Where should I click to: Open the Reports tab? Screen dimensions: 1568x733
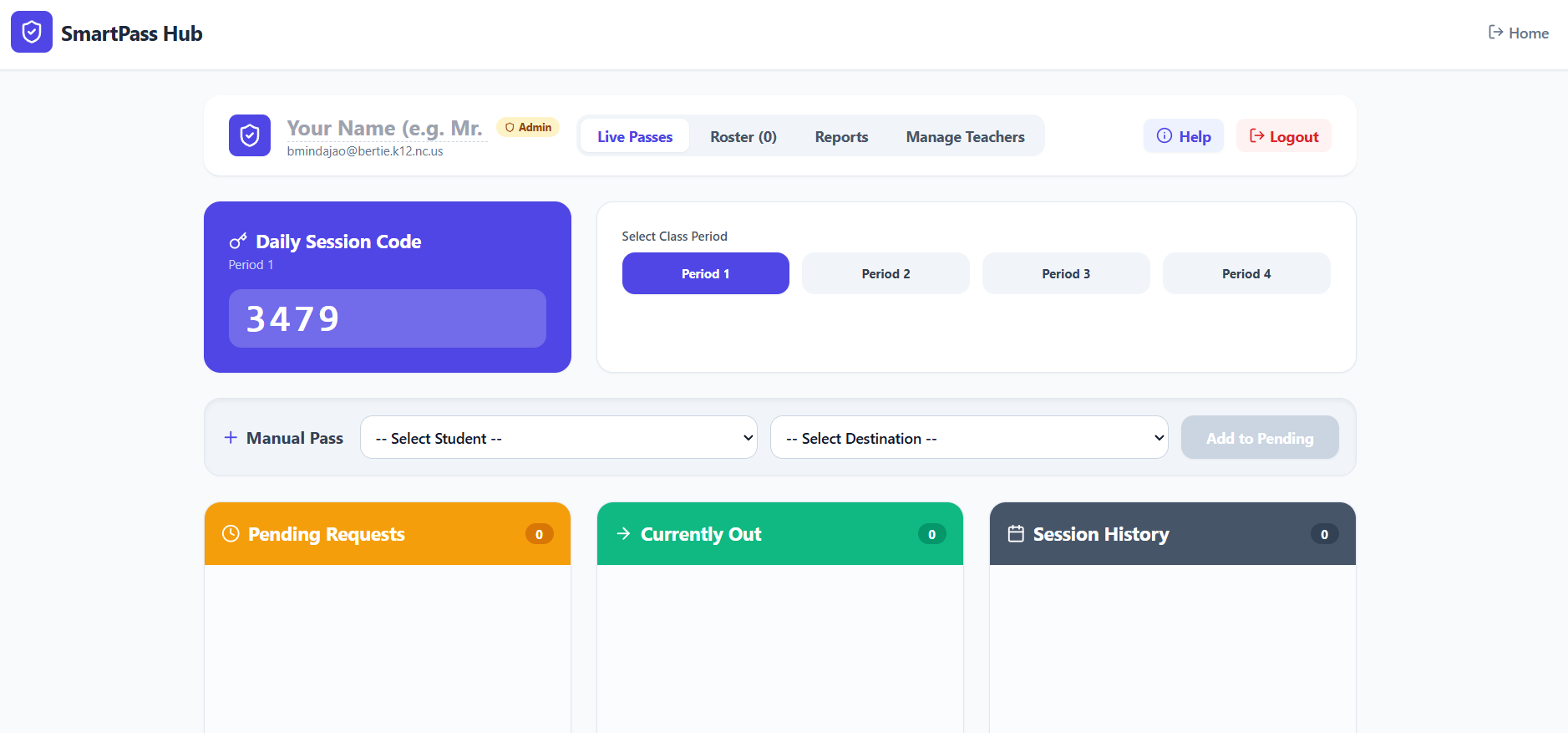click(841, 136)
